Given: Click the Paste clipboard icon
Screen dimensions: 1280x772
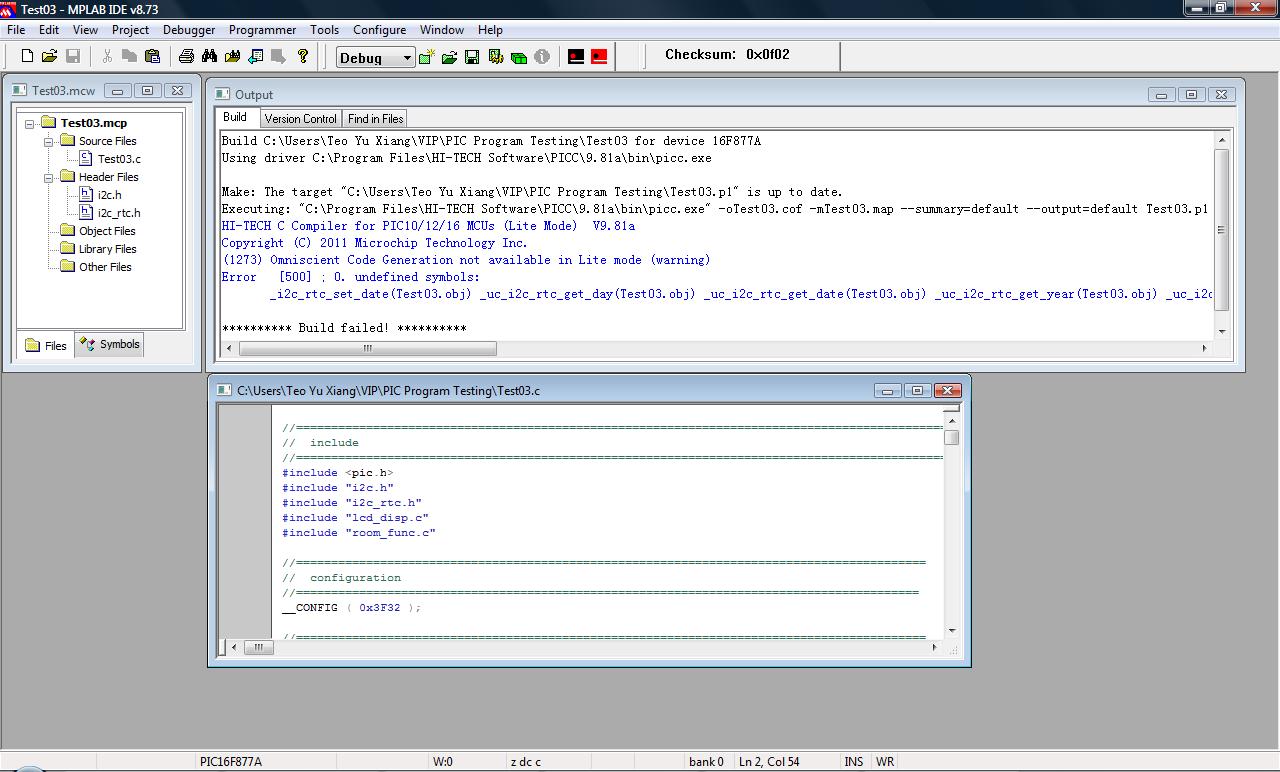Looking at the screenshot, I should pos(152,57).
